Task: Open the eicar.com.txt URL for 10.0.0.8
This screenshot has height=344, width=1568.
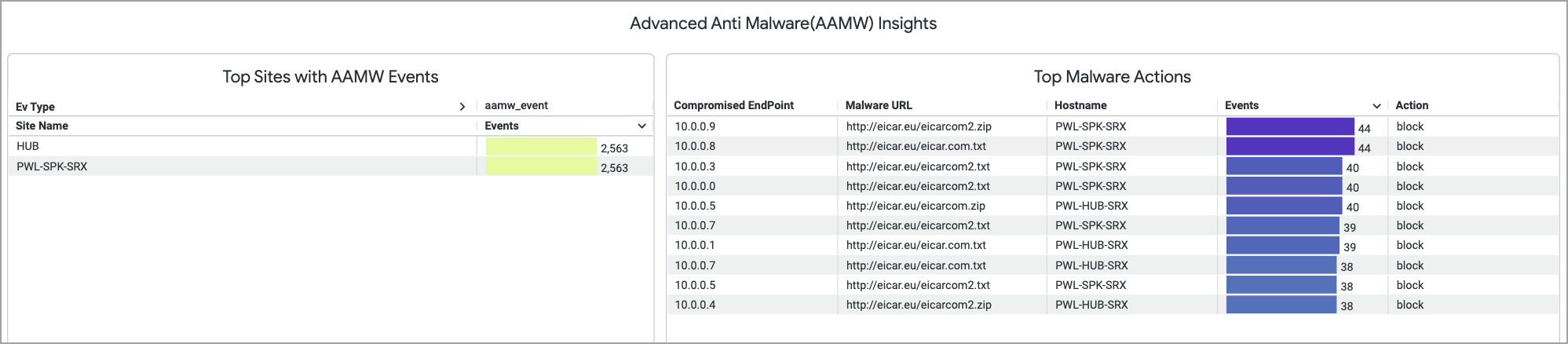Action: point(916,146)
